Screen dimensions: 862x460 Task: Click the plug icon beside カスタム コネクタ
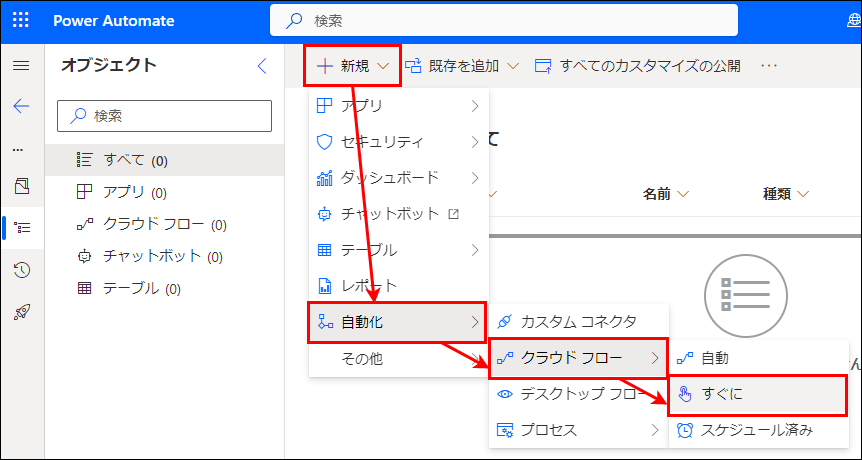click(505, 322)
